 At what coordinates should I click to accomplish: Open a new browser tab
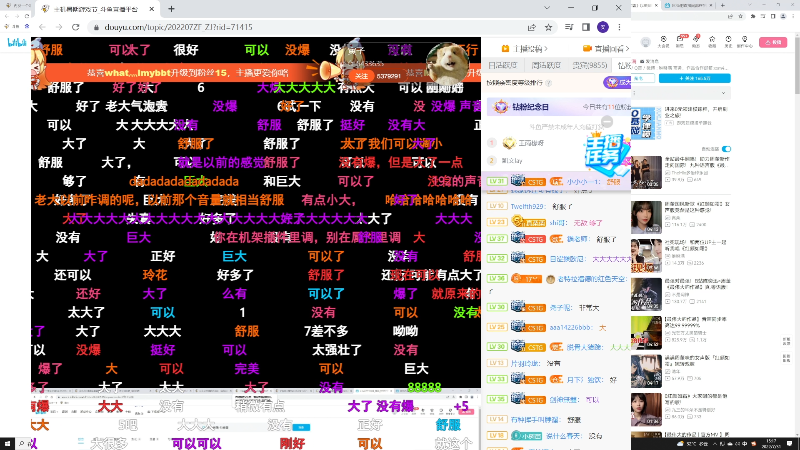coord(171,9)
